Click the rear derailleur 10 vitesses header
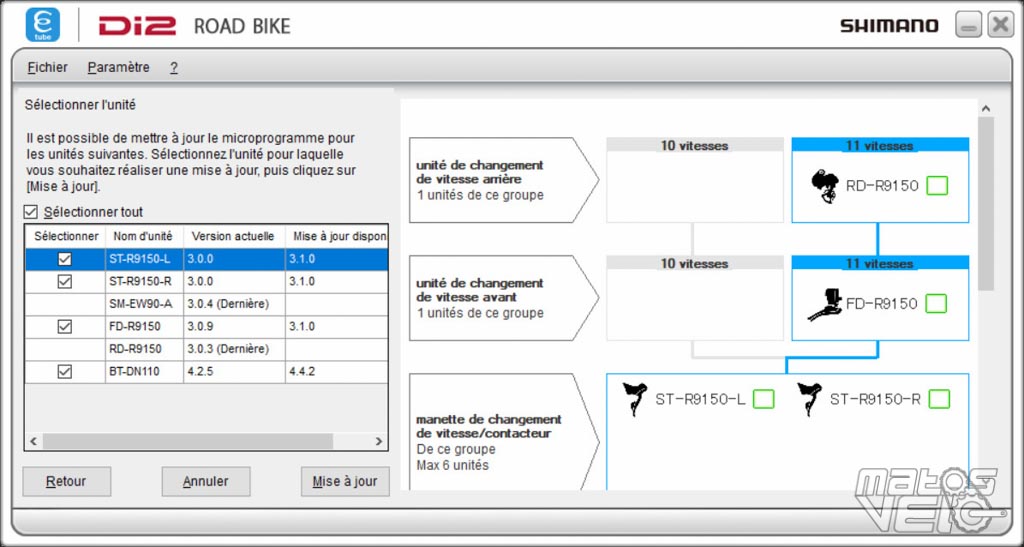The image size is (1024, 547). [695, 145]
